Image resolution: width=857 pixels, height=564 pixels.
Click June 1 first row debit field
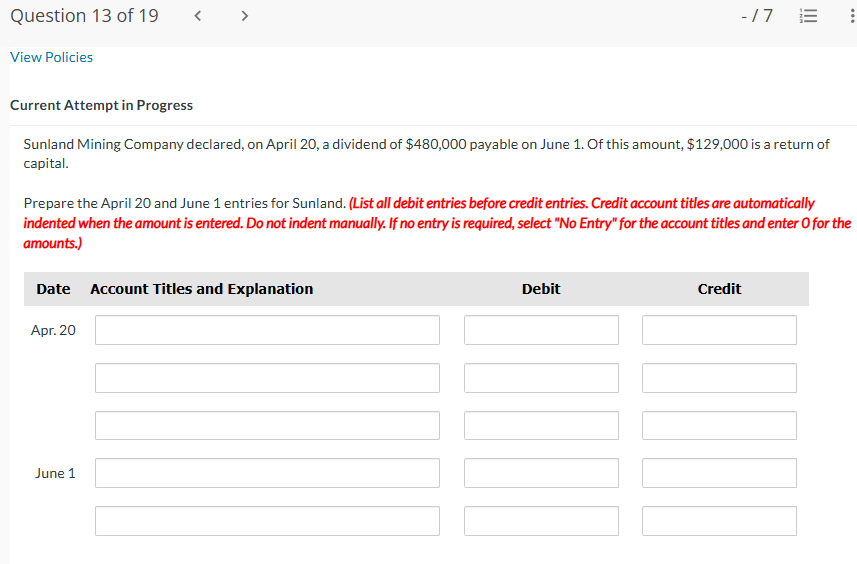(x=541, y=473)
